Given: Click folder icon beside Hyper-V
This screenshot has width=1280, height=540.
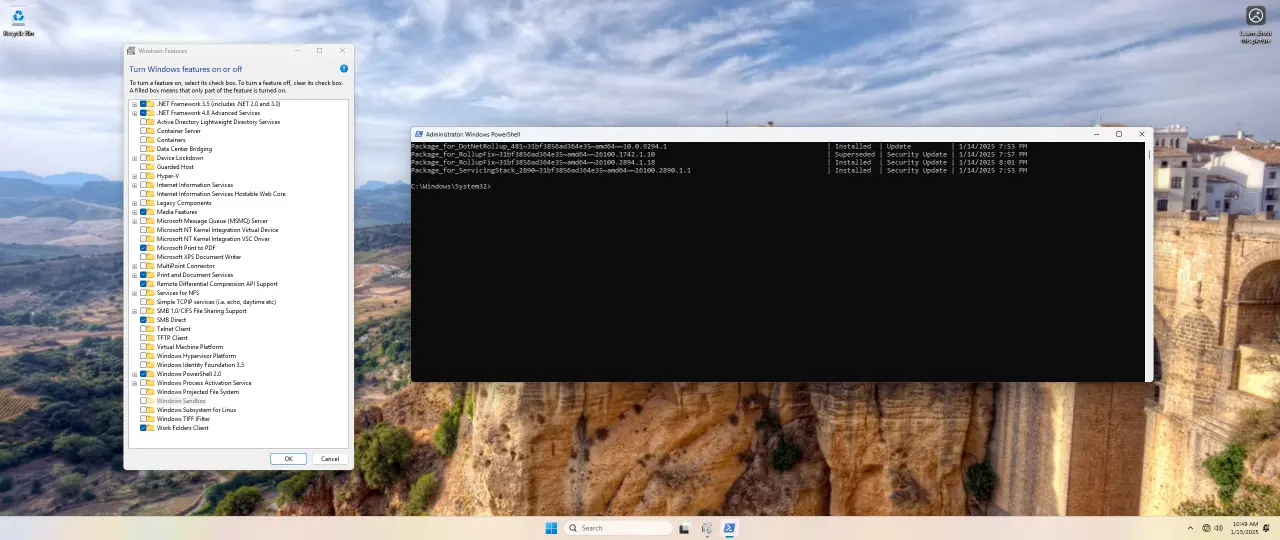Looking at the screenshot, I should point(151,176).
